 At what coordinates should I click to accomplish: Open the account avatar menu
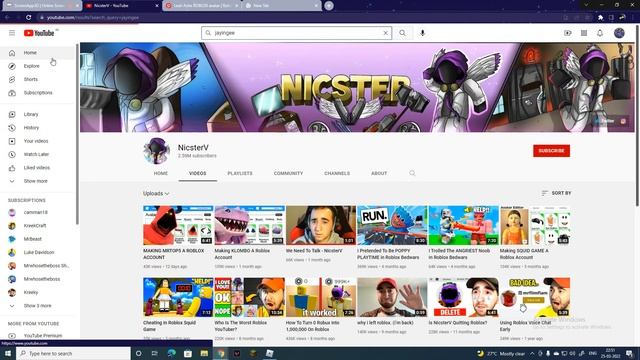[619, 33]
